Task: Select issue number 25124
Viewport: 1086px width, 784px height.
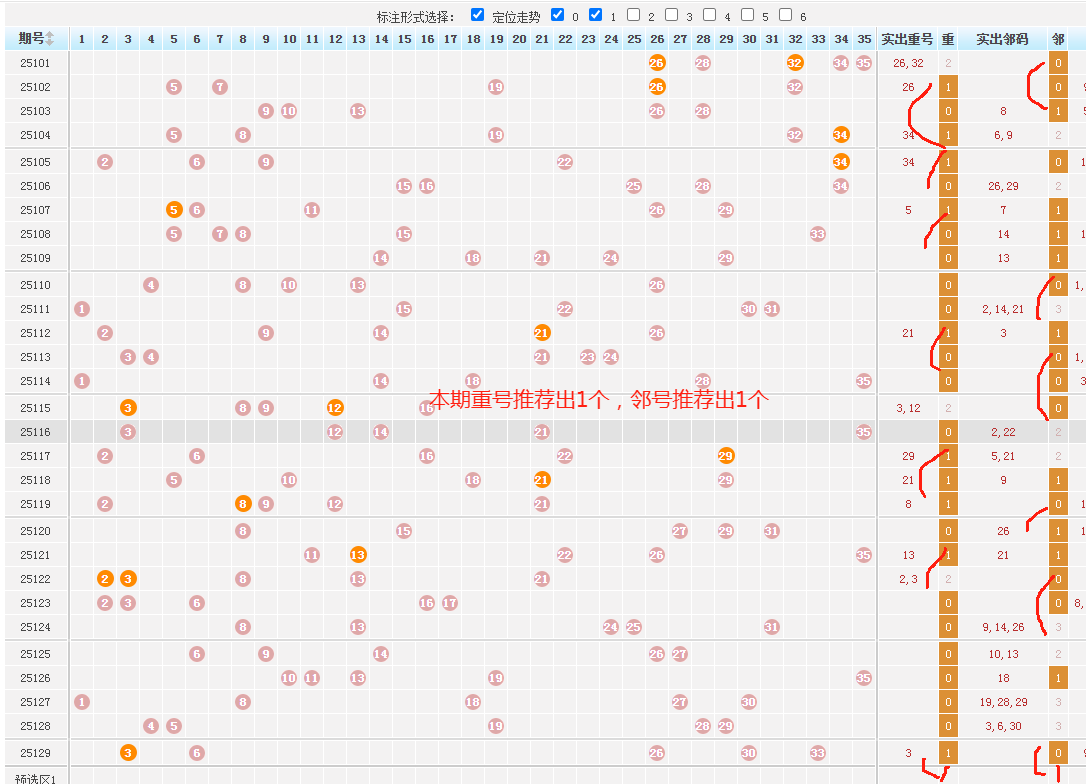Action: click(x=35, y=627)
